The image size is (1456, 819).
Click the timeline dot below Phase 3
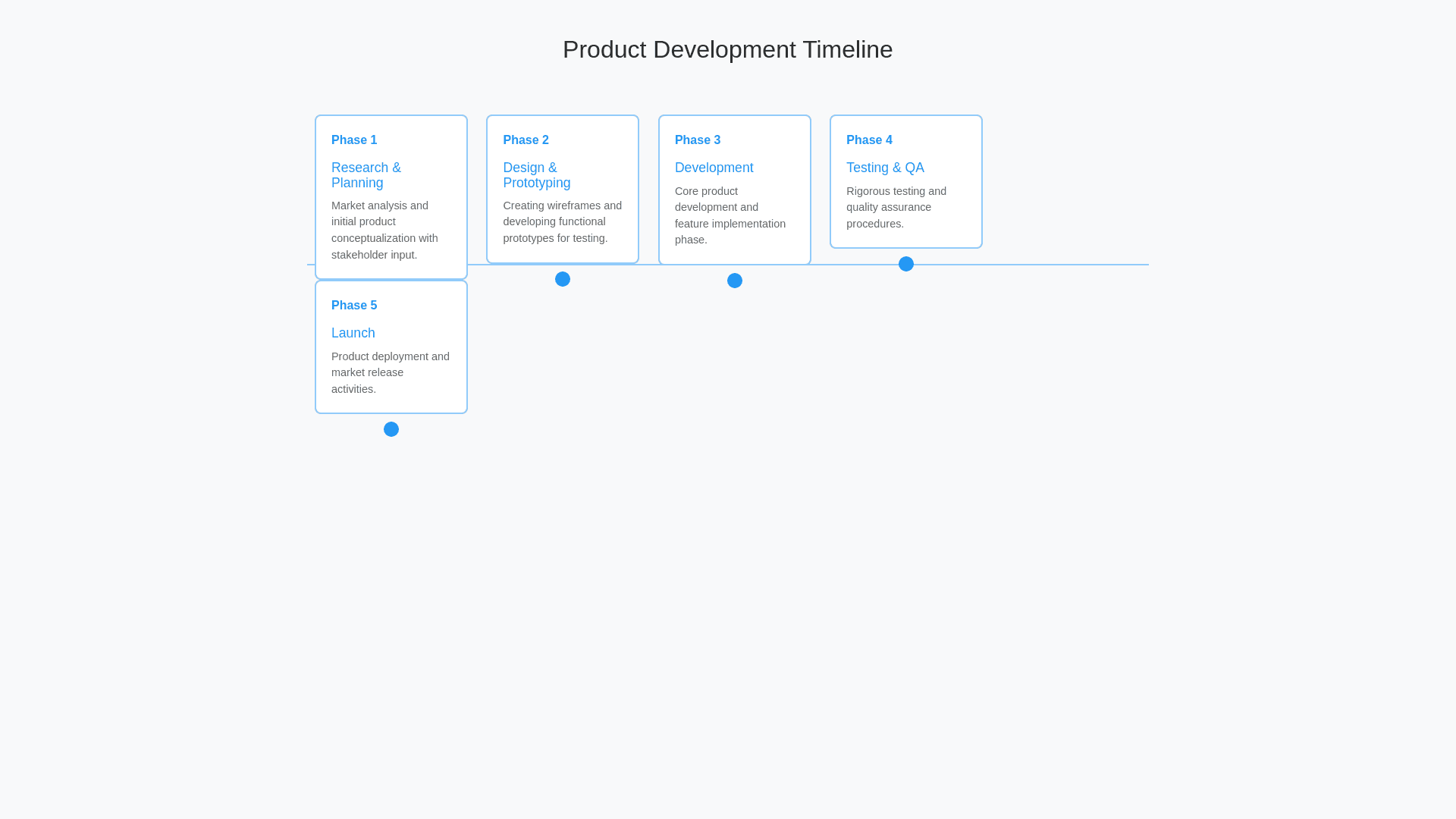(734, 281)
